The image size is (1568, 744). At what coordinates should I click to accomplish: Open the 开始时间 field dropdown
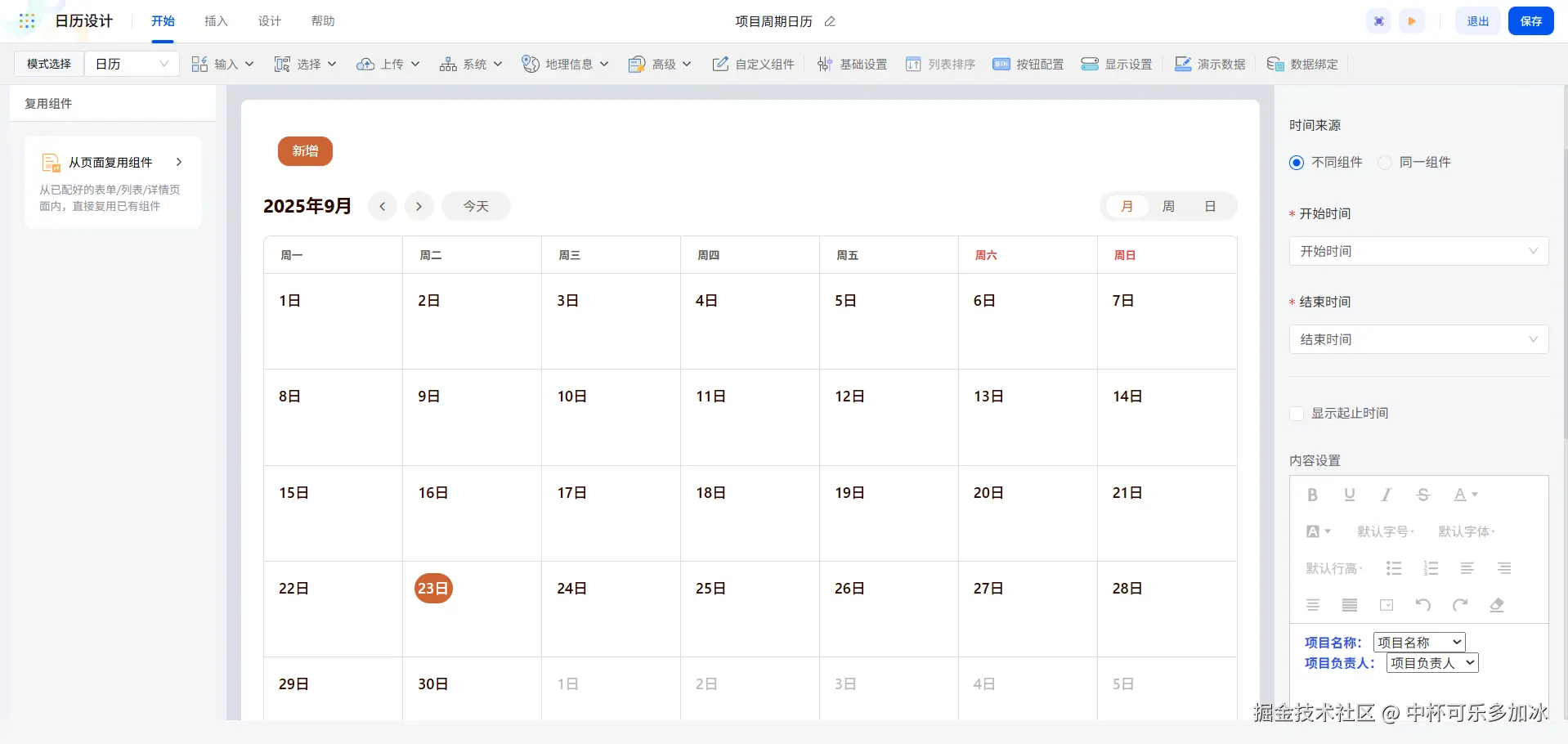pyautogui.click(x=1418, y=251)
